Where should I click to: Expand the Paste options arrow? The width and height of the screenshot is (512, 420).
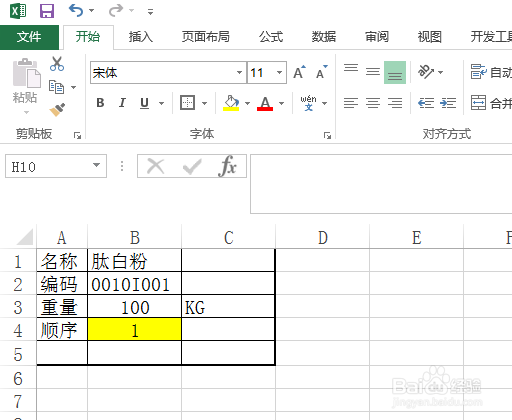tap(26, 112)
